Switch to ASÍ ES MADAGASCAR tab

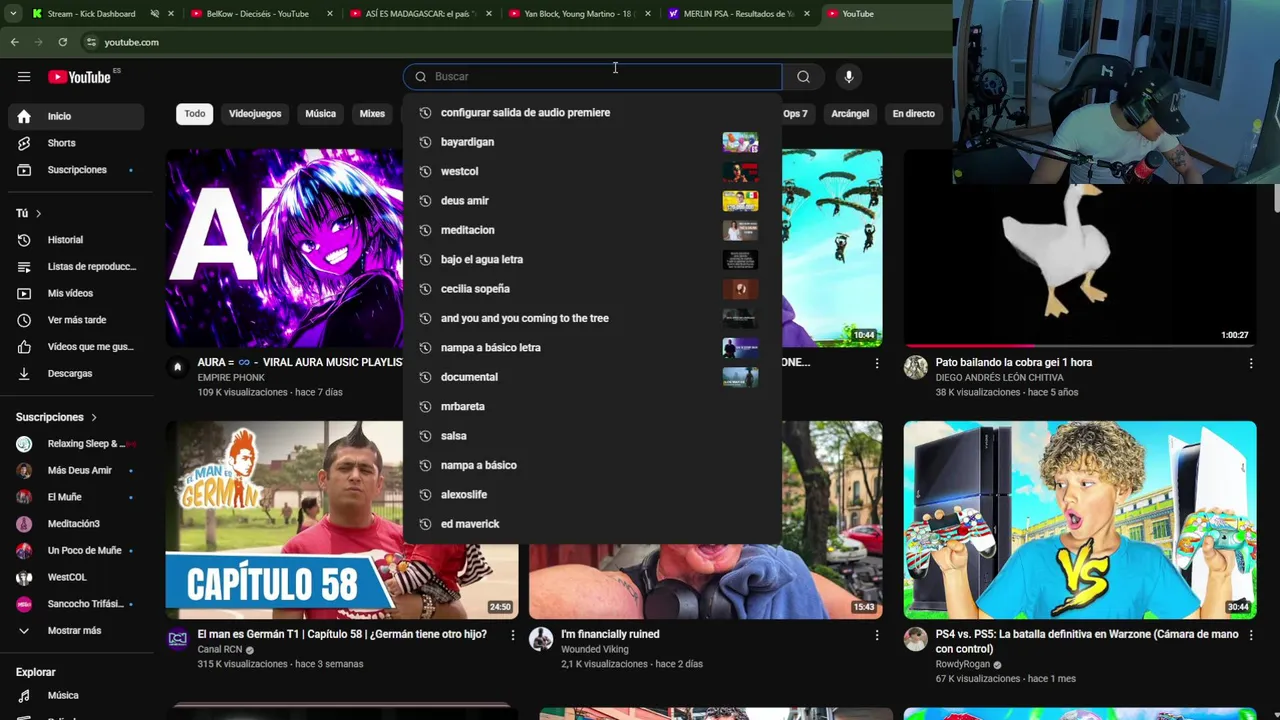point(421,14)
